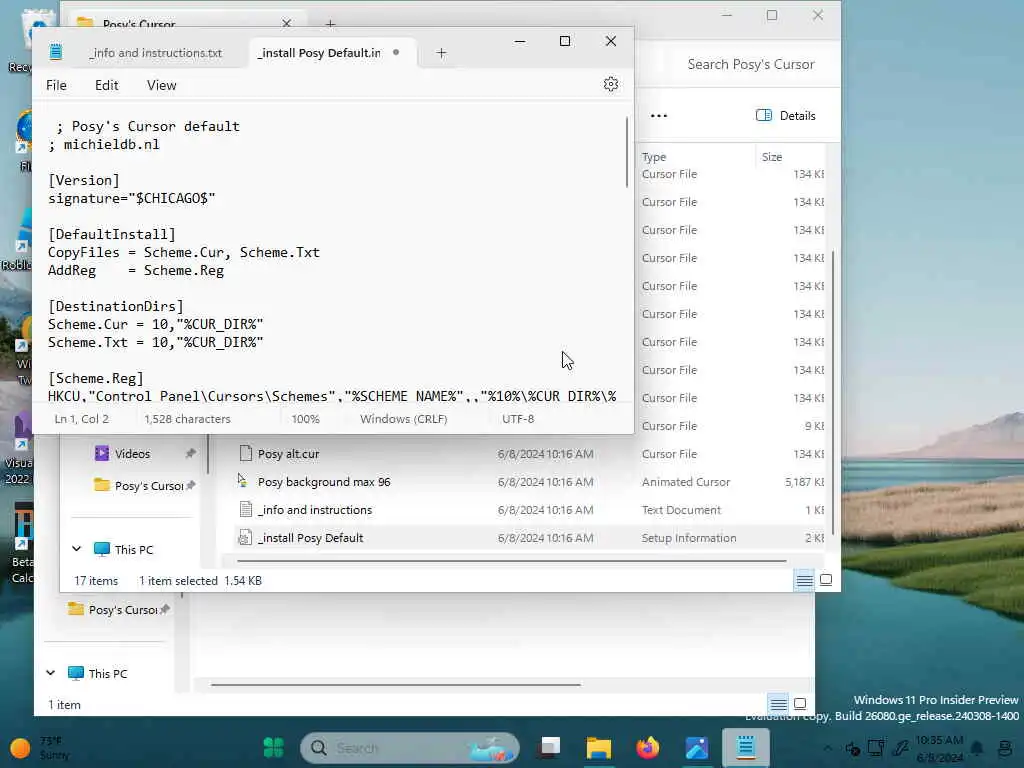
Task: Click the zoom level 100% in status bar
Action: pos(306,419)
